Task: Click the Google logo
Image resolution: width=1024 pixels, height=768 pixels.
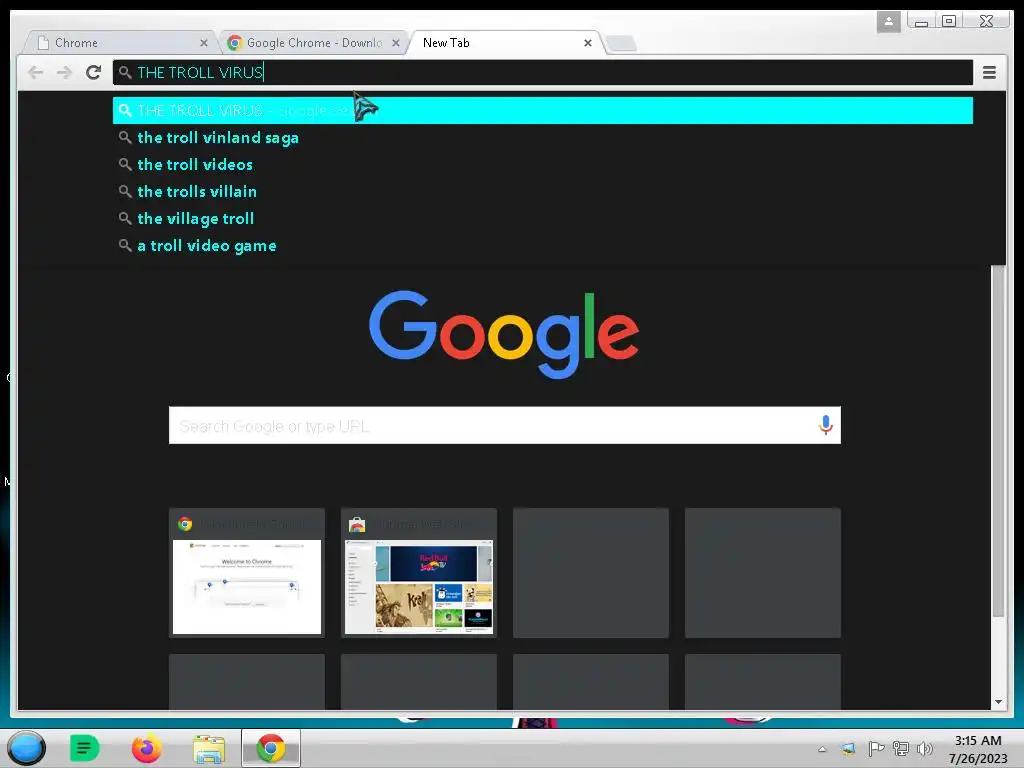Action: pyautogui.click(x=504, y=334)
